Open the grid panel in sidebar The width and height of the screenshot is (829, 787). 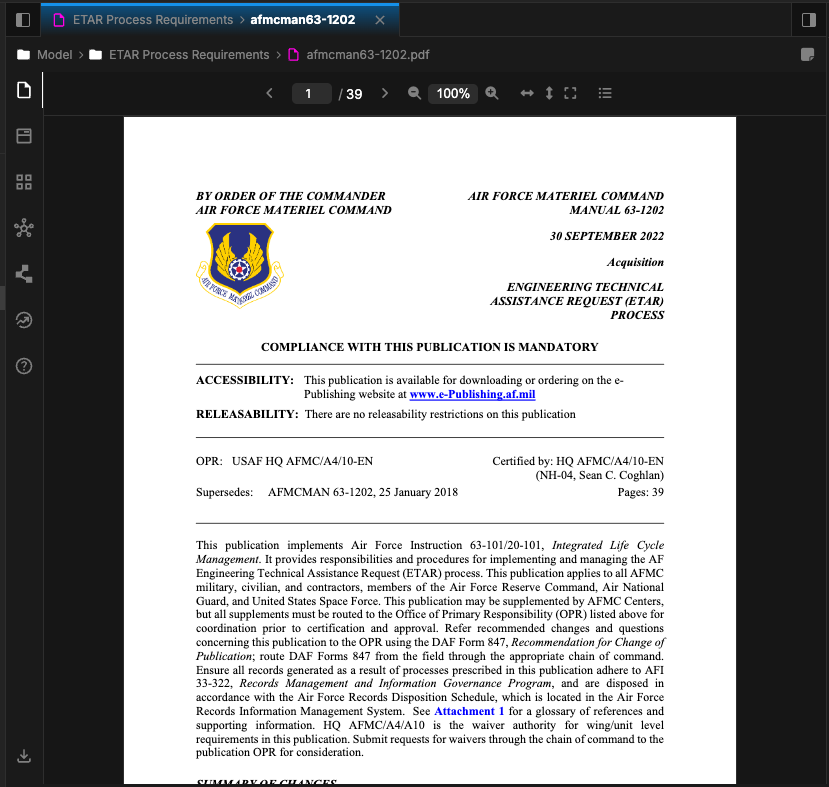pyautogui.click(x=23, y=182)
